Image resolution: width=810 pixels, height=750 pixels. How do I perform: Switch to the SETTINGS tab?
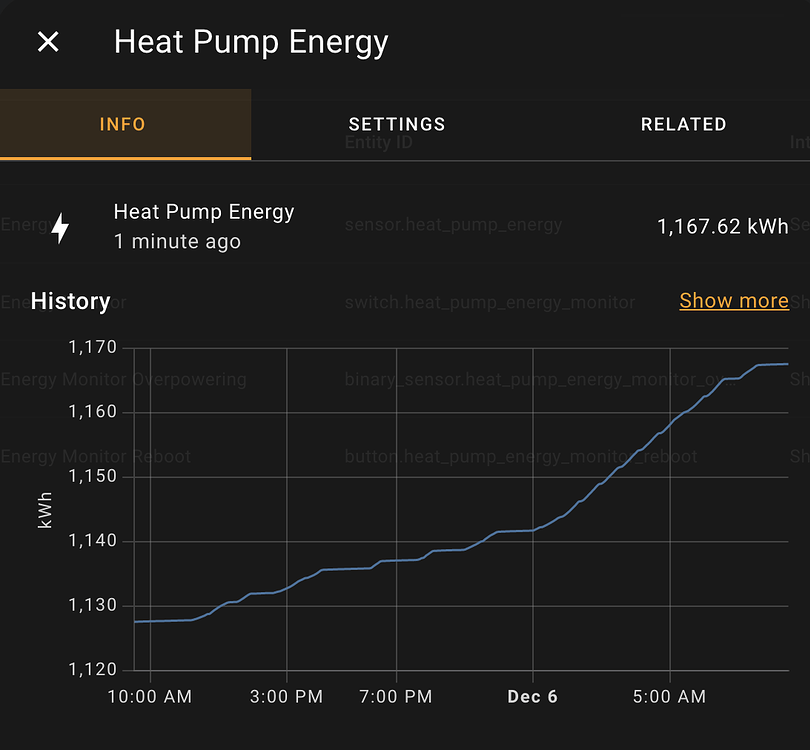click(396, 124)
